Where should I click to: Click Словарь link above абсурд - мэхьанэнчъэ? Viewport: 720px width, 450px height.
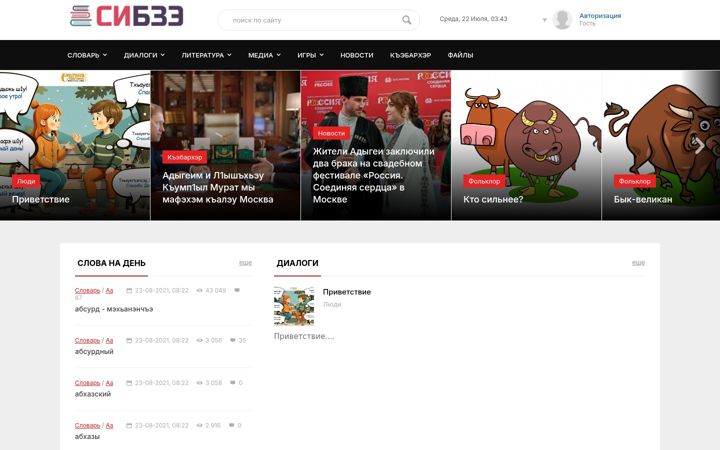87,291
